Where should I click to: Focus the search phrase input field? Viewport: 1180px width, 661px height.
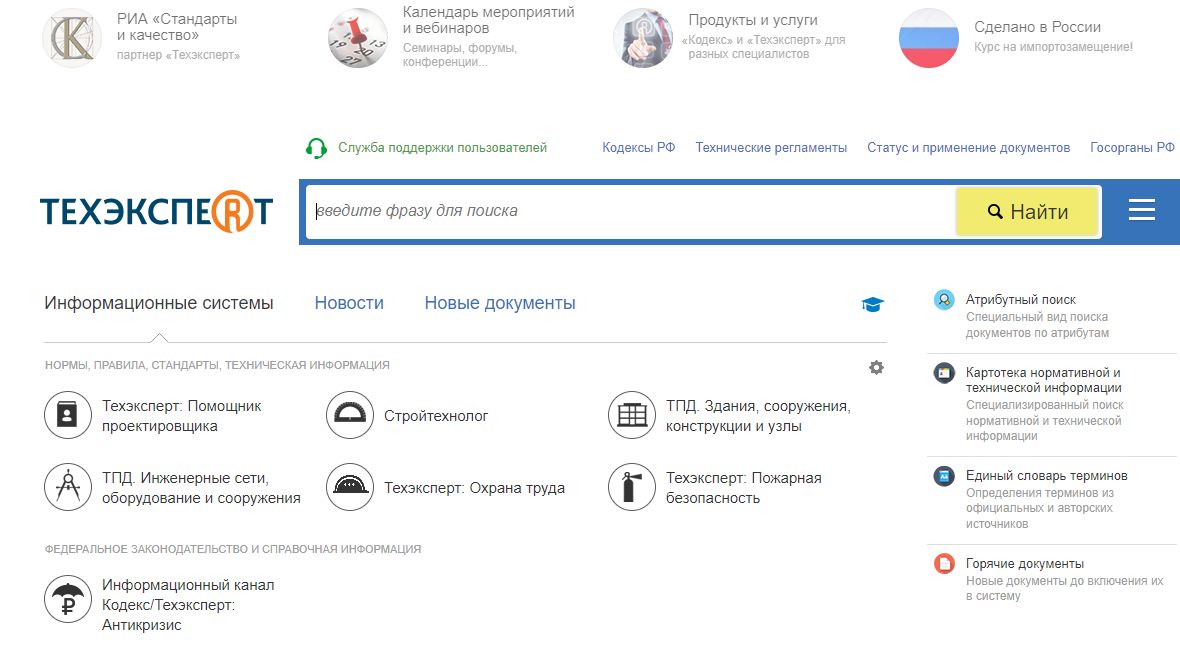pos(631,212)
